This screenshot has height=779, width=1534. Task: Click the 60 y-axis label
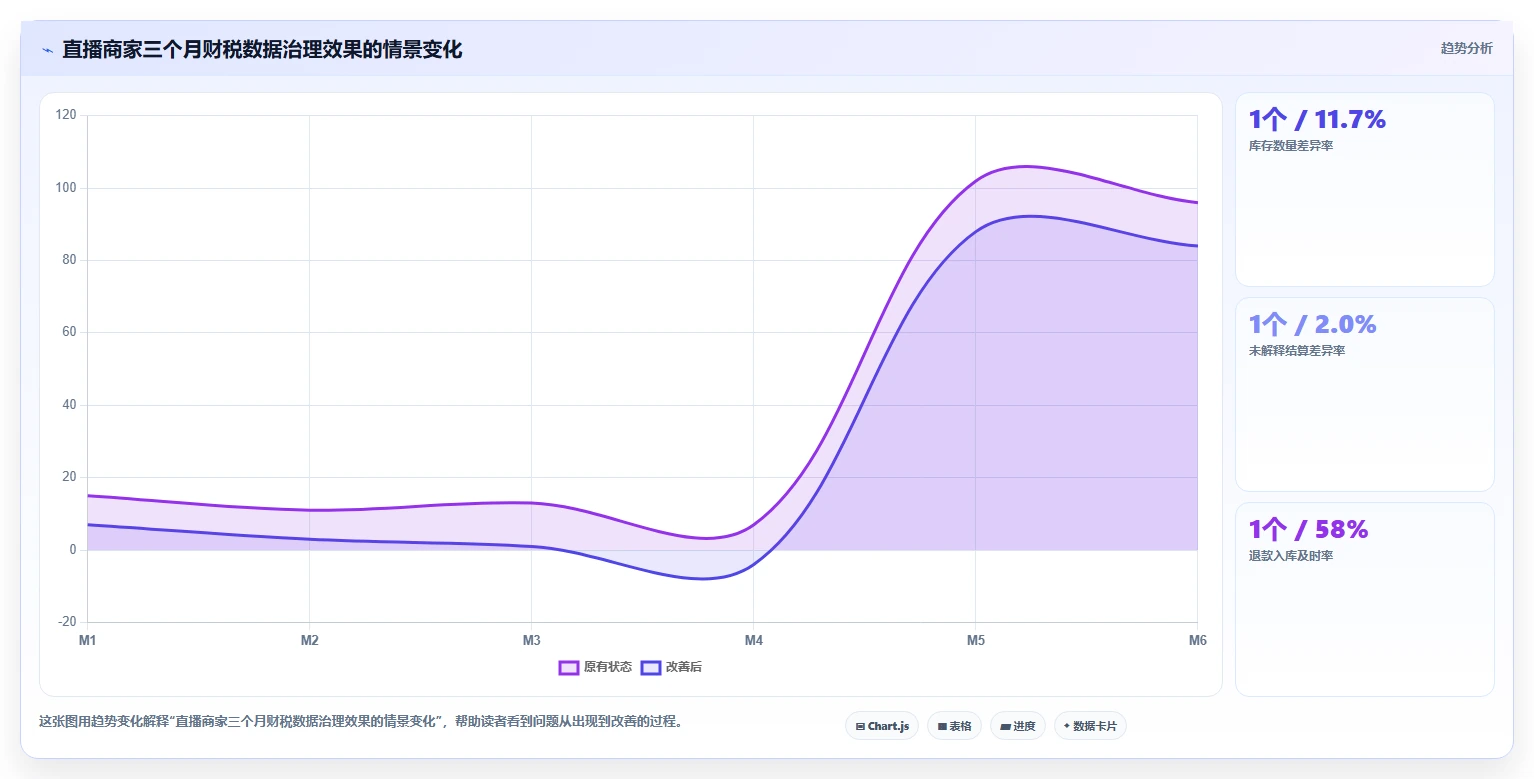pos(69,332)
